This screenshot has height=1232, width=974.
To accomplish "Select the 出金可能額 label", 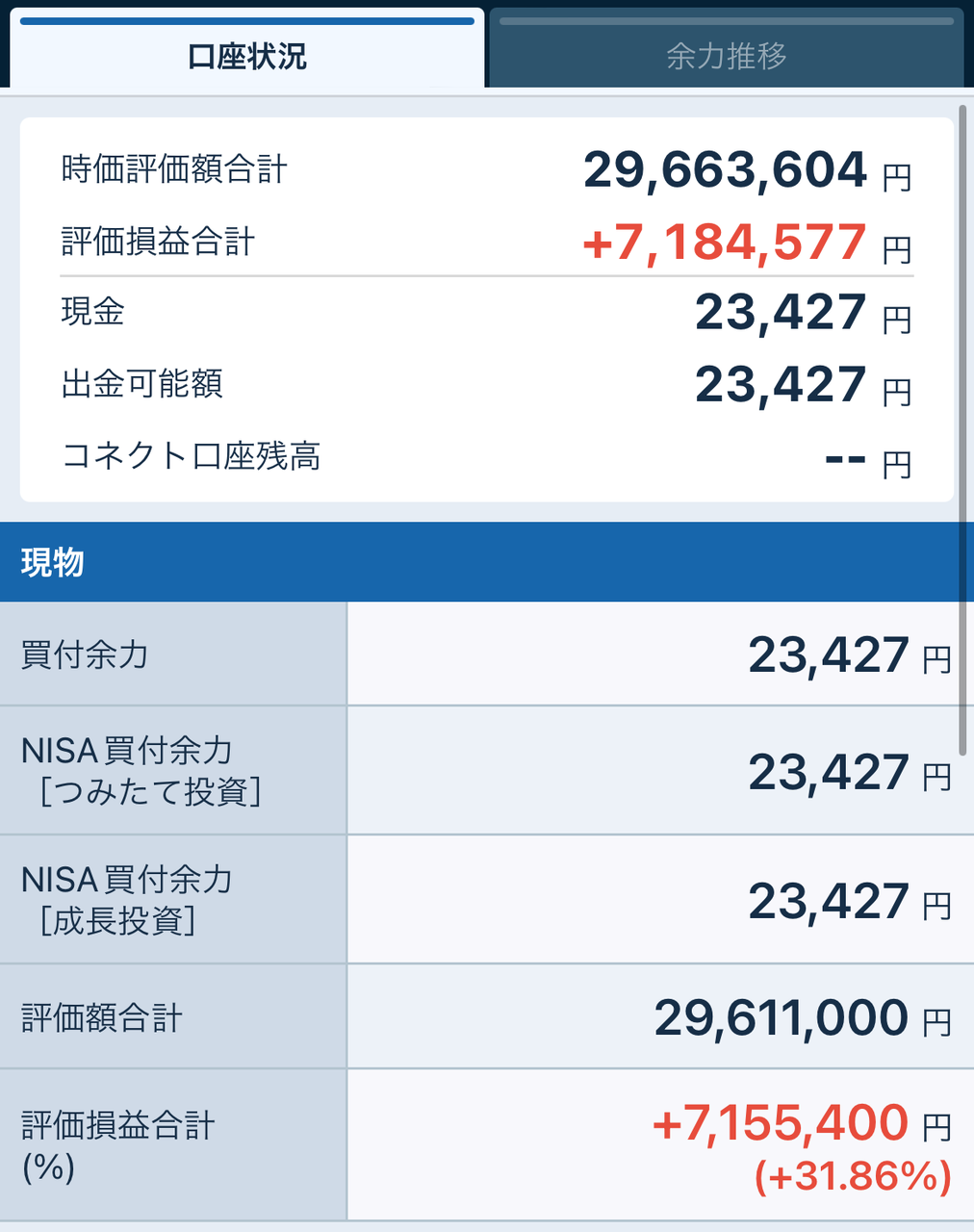I will [142, 384].
